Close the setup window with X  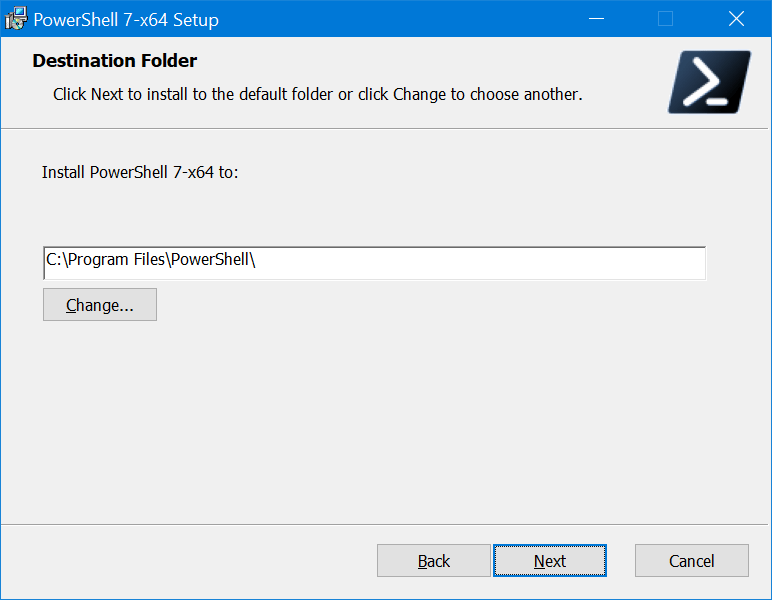737,19
